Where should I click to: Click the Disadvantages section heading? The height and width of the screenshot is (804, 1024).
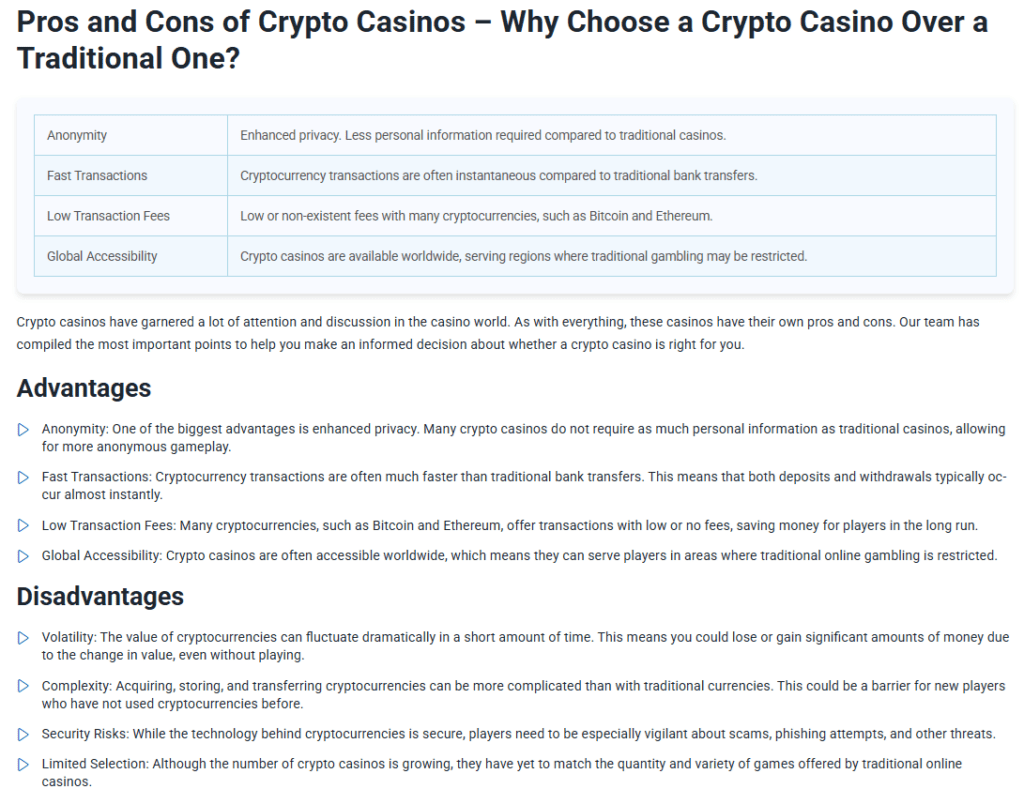click(x=100, y=596)
